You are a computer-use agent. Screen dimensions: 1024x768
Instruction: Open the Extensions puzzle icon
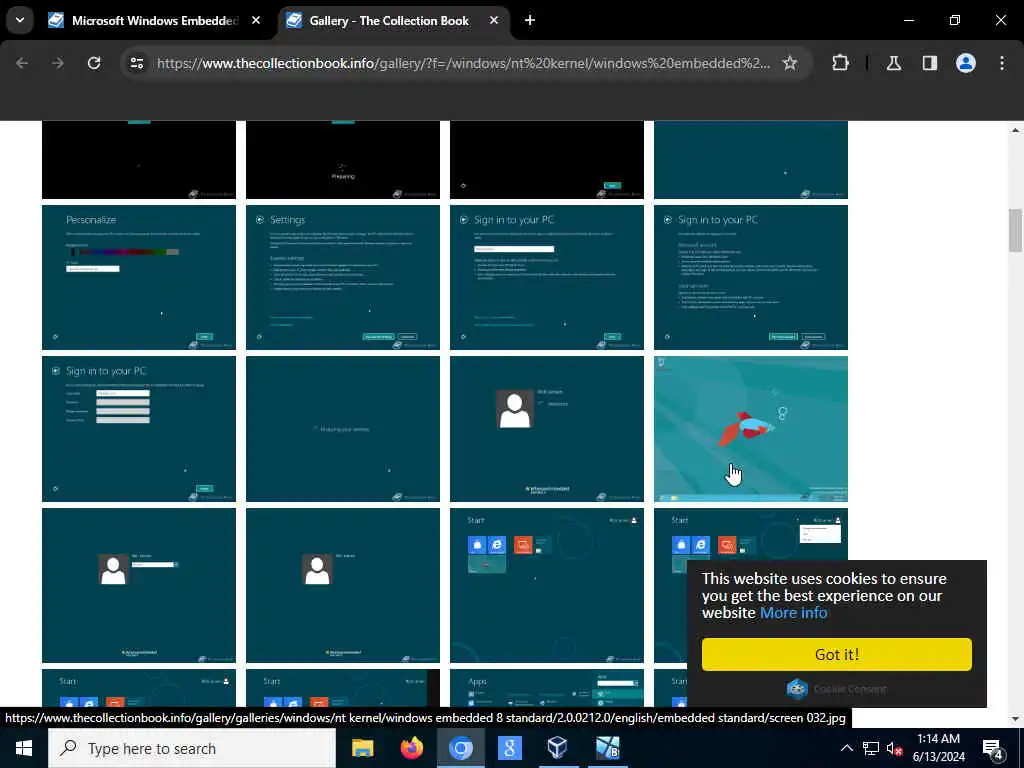point(840,63)
